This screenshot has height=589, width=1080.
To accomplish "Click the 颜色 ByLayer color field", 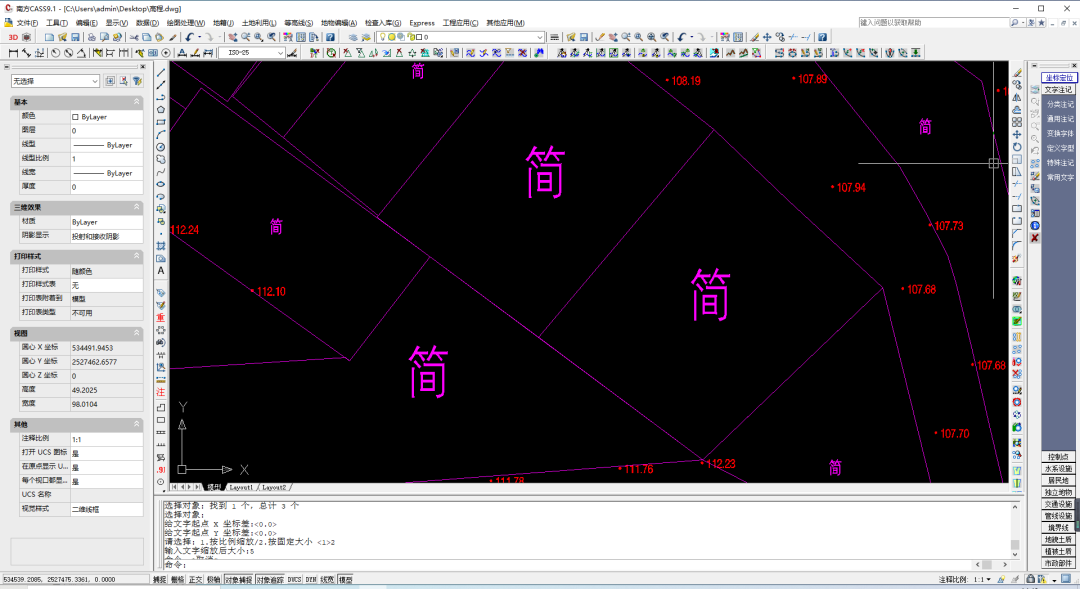I will (x=107, y=117).
